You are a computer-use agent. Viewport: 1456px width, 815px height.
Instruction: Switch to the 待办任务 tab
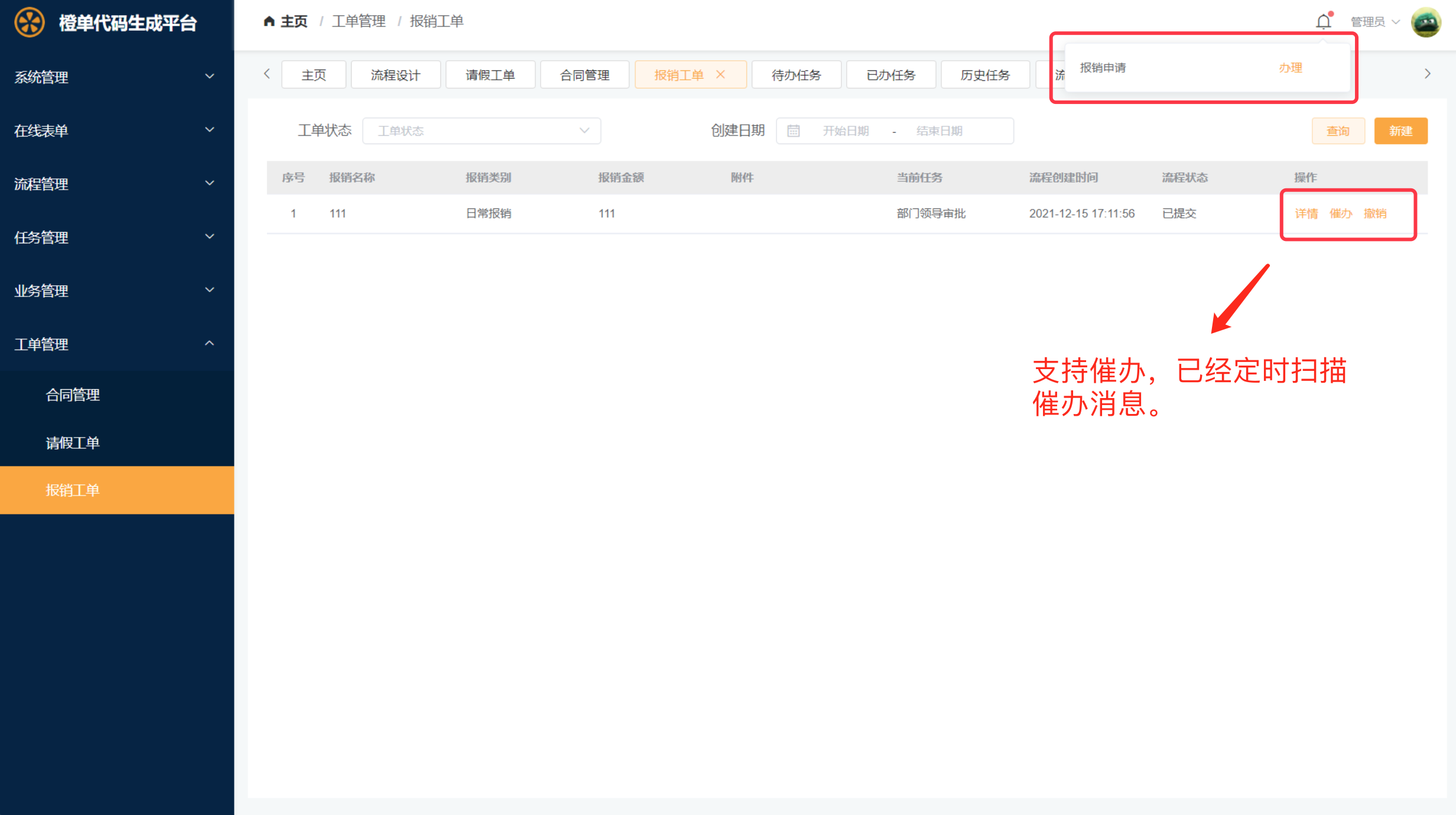(x=796, y=75)
